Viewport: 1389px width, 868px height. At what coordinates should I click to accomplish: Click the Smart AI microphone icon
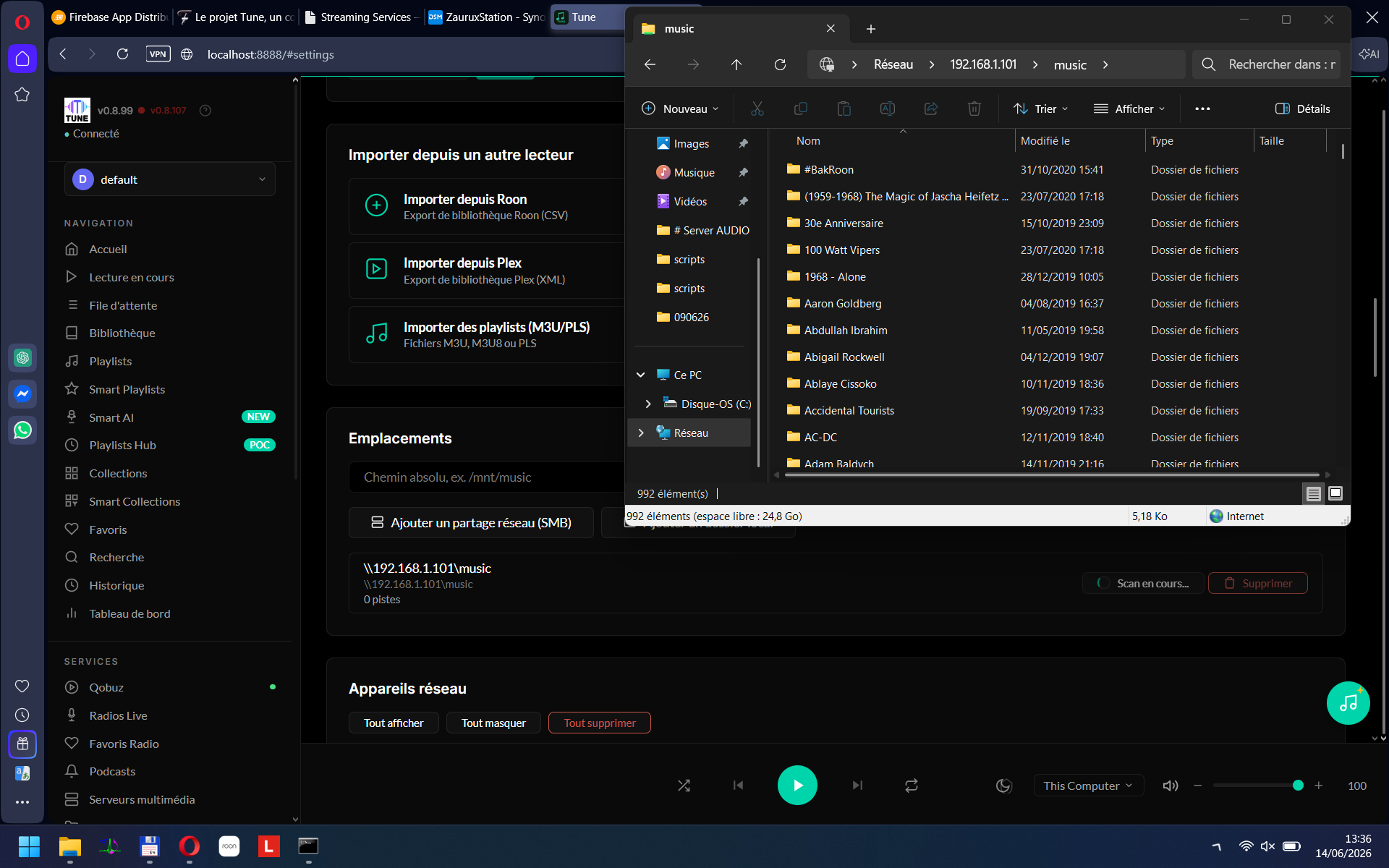72,417
